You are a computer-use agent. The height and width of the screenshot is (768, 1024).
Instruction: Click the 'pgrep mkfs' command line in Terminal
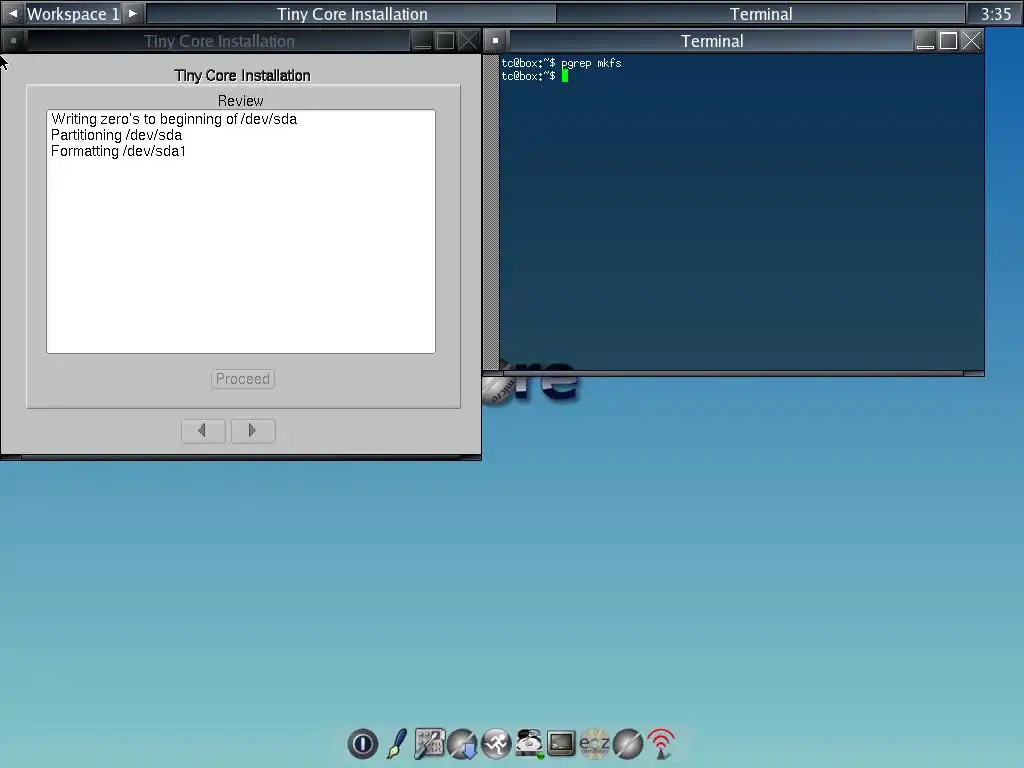(x=561, y=63)
